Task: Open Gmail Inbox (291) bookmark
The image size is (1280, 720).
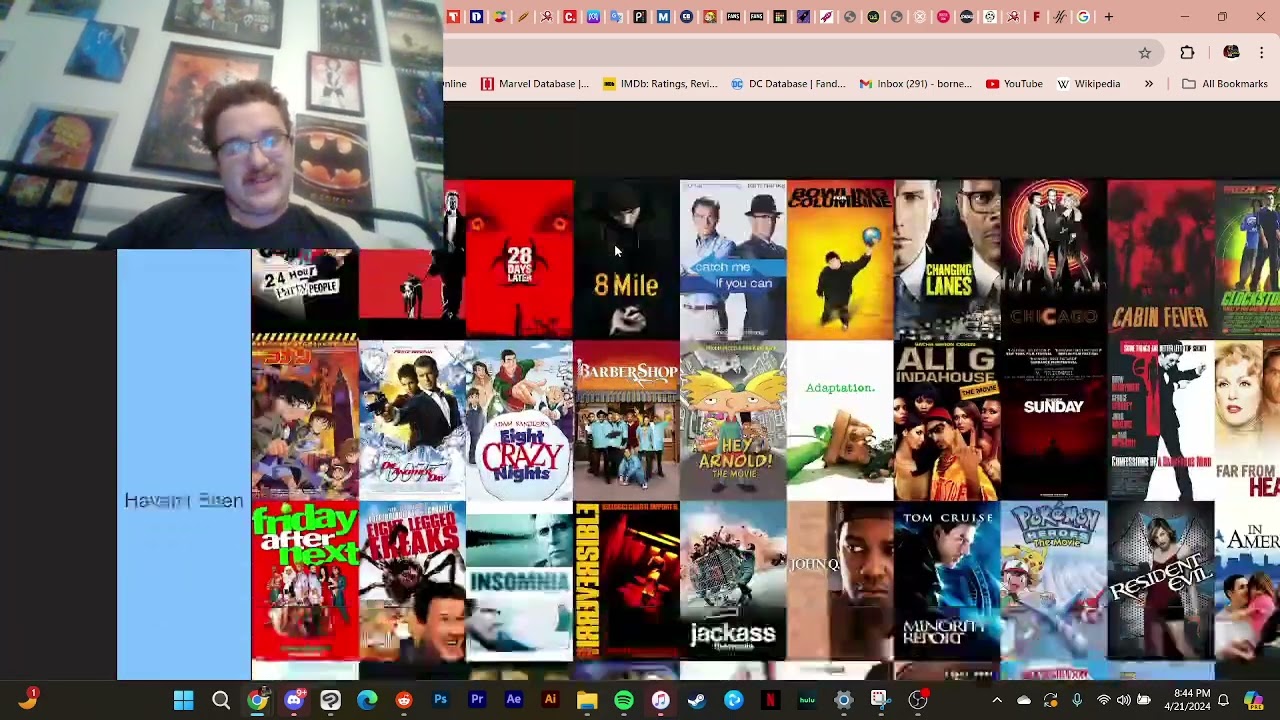Action: tap(915, 84)
